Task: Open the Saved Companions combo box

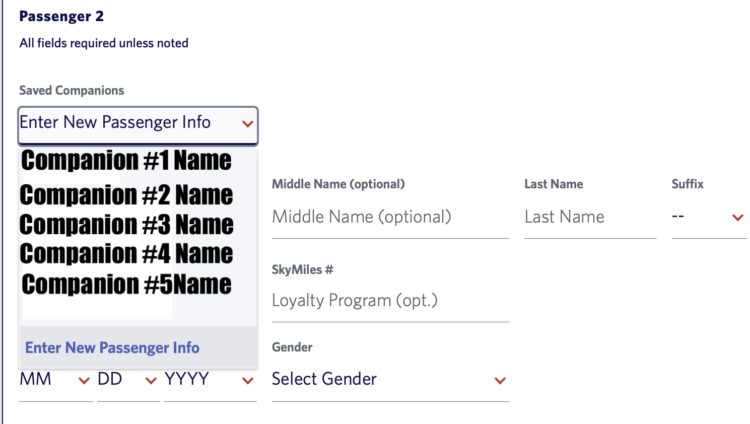Action: pyautogui.click(x=137, y=123)
